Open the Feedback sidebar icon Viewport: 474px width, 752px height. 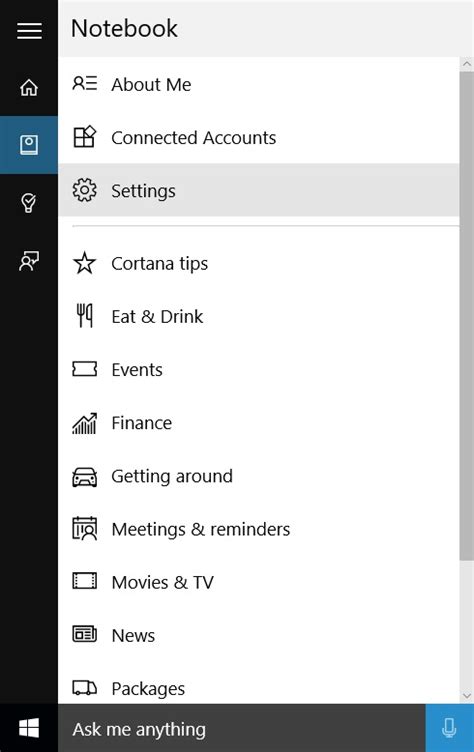pos(29,261)
